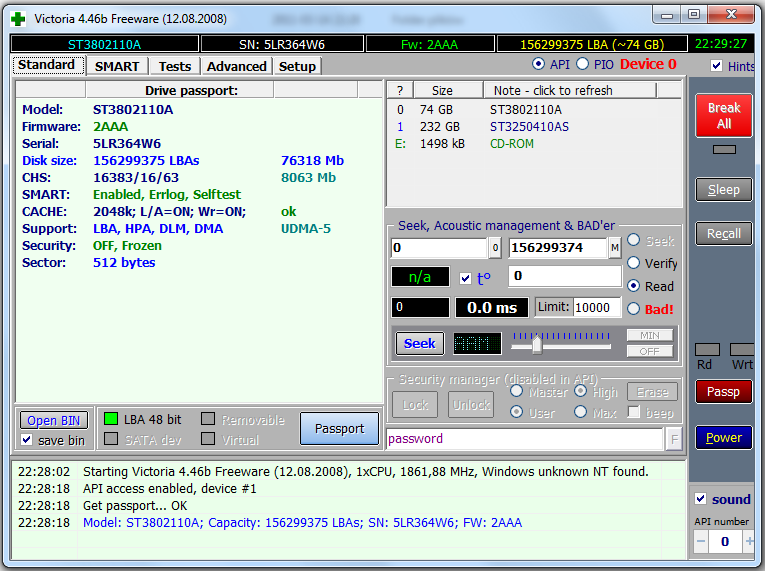Toggle the sound checkbox
The height and width of the screenshot is (573, 766).
pos(701,499)
